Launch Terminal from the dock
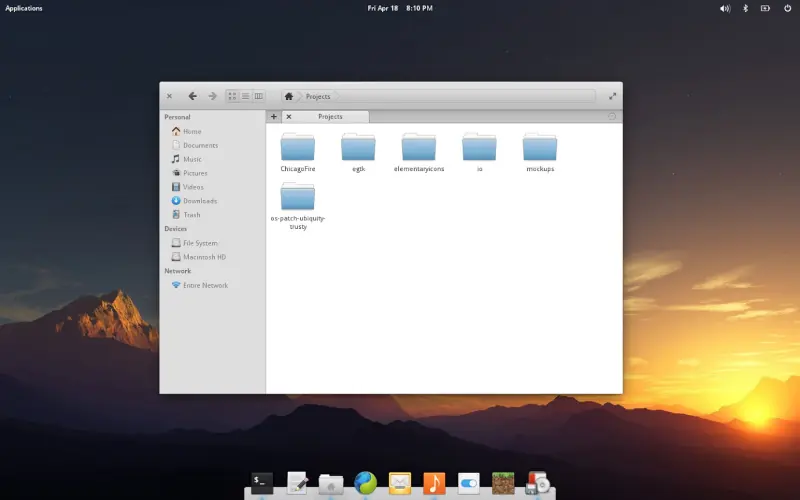Image resolution: width=800 pixels, height=500 pixels. pyautogui.click(x=262, y=483)
